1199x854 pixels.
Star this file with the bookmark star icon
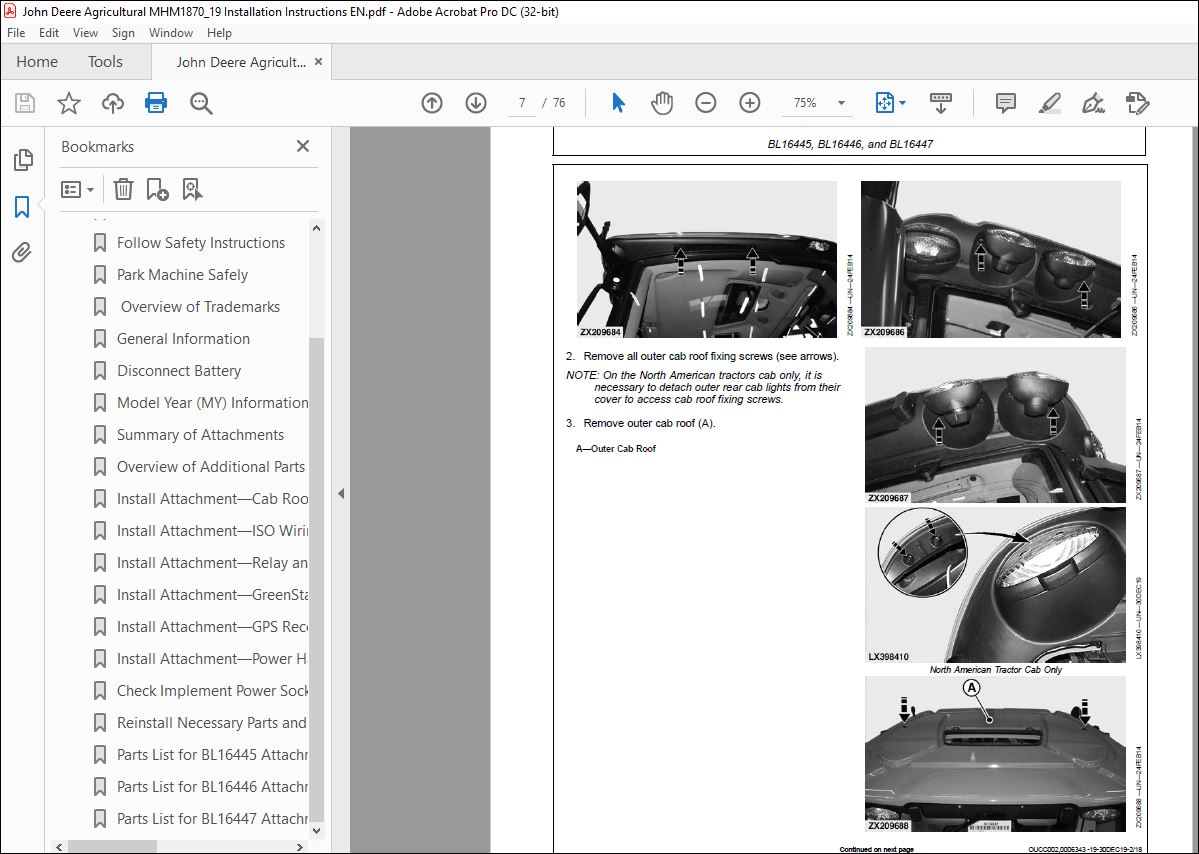pyautogui.click(x=69, y=102)
